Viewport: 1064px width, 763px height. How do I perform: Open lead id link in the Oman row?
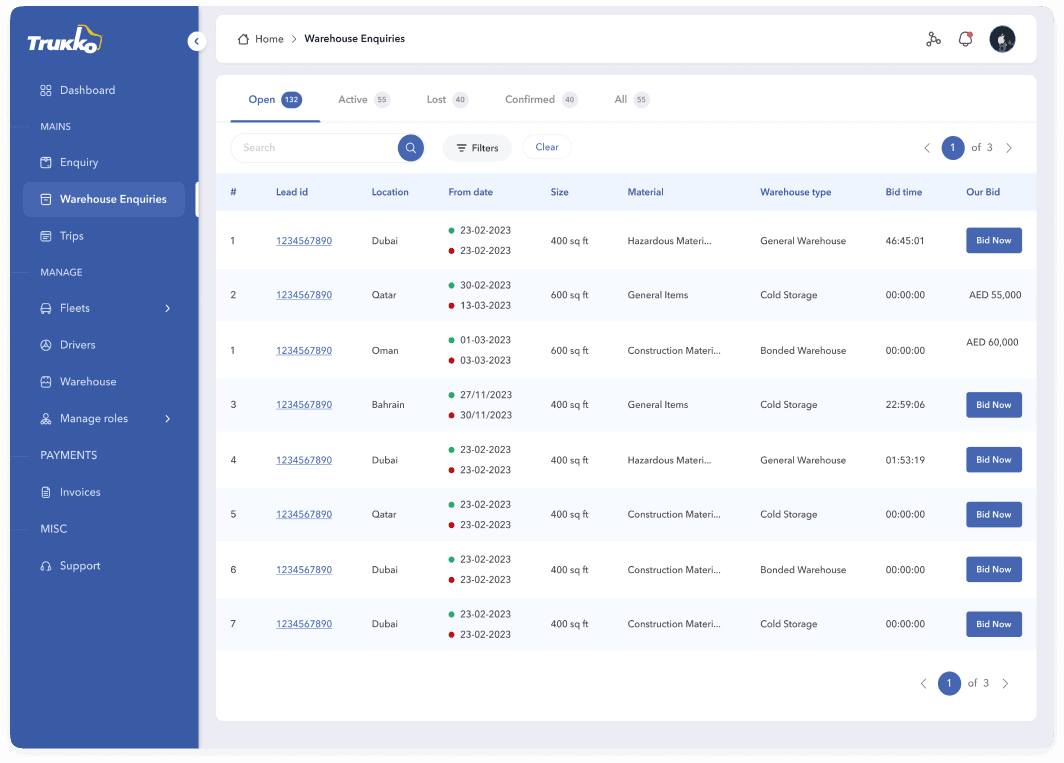coord(304,350)
